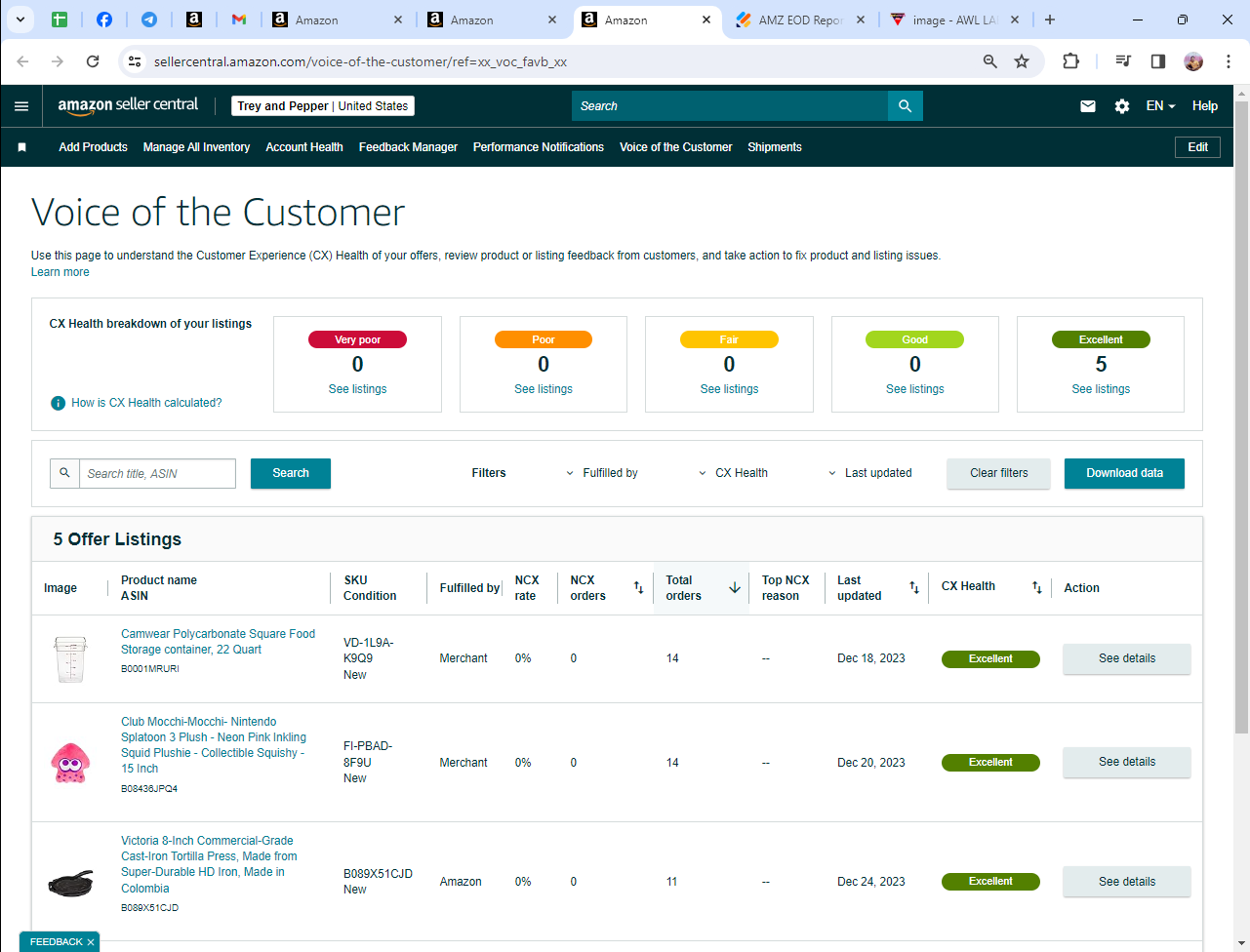Click the Amazon Seller Central logo

(128, 105)
